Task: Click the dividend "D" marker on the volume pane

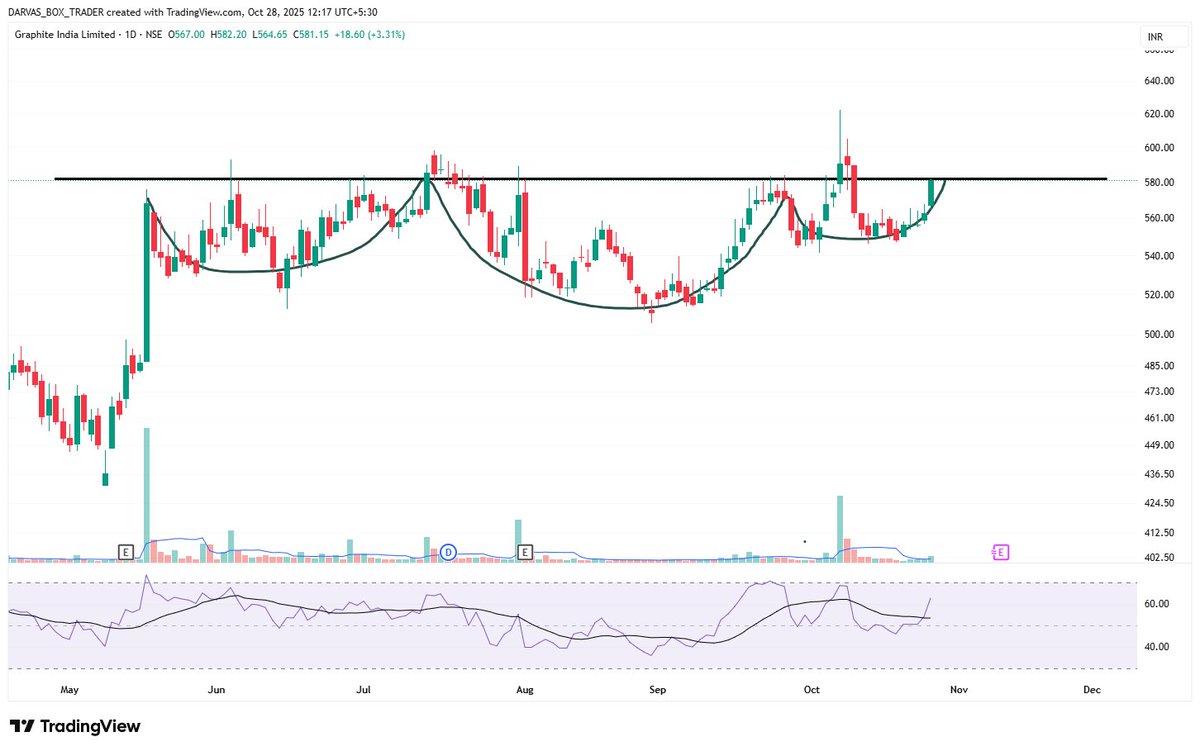Action: point(446,551)
